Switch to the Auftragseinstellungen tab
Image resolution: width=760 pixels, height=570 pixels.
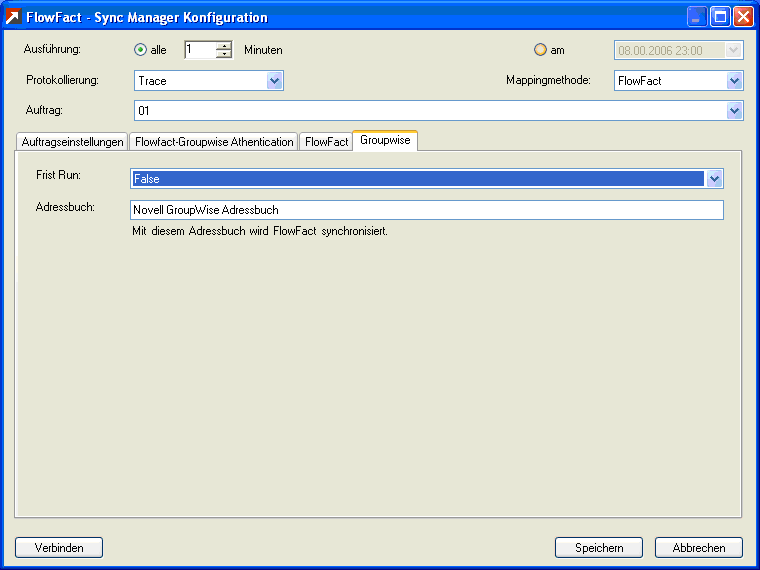pos(72,142)
